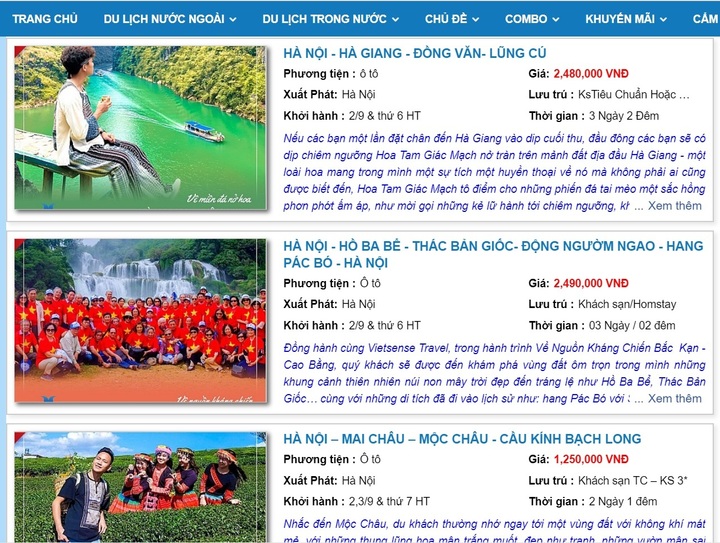Click the duration 2 Ngày 1 đêm
The width and height of the screenshot is (720, 543).
click(x=623, y=501)
